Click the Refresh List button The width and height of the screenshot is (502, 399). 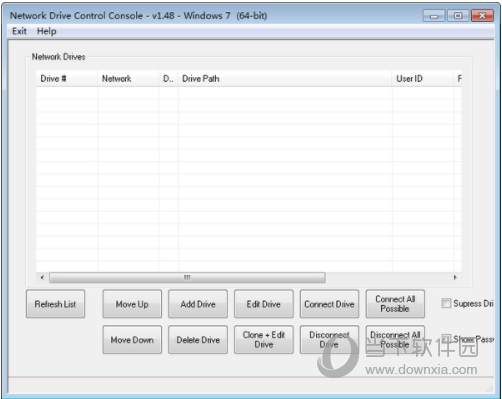click(55, 304)
